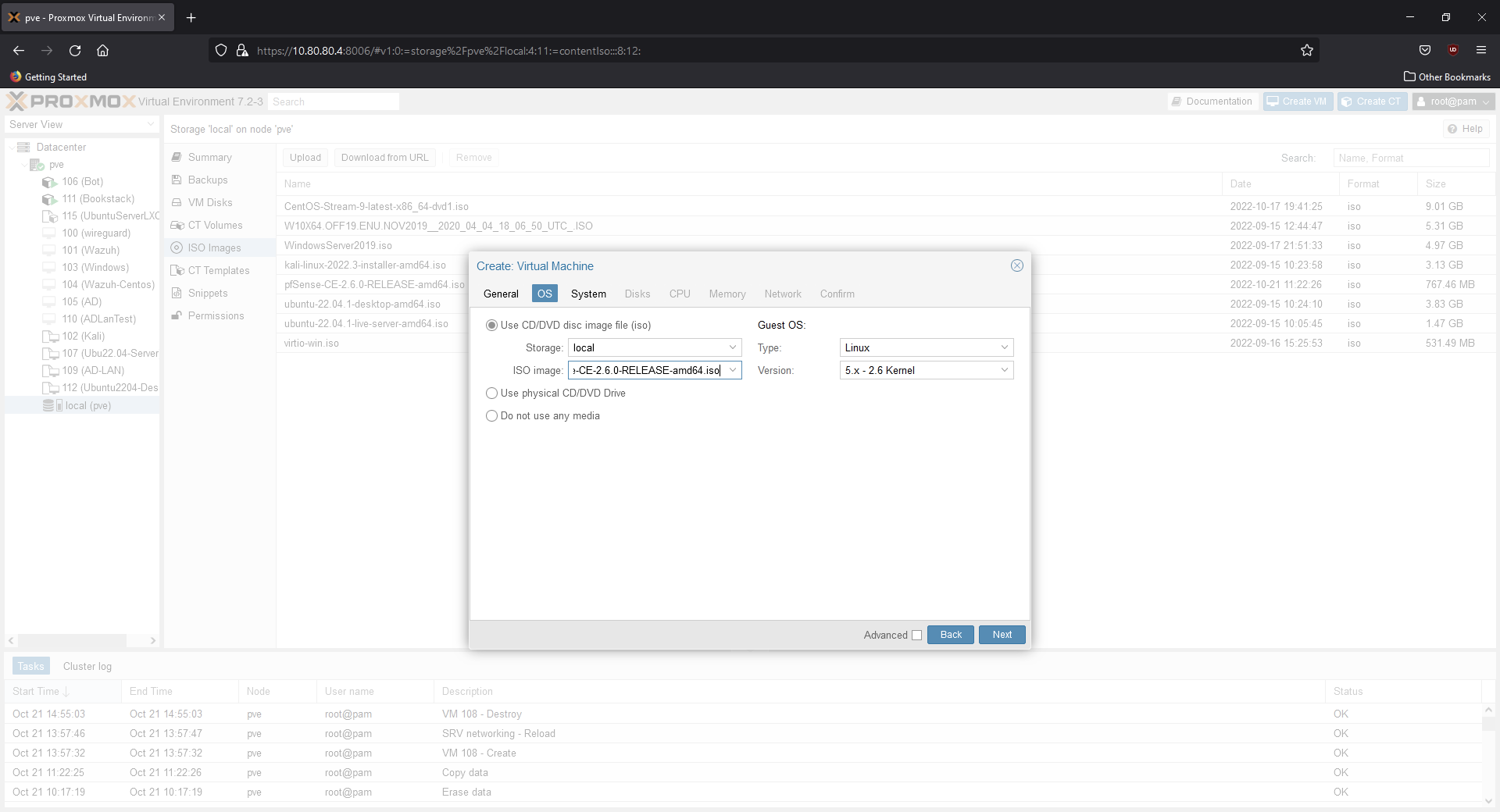The height and width of the screenshot is (812, 1500).
Task: Click the Proxmox logo
Action: coord(70,101)
